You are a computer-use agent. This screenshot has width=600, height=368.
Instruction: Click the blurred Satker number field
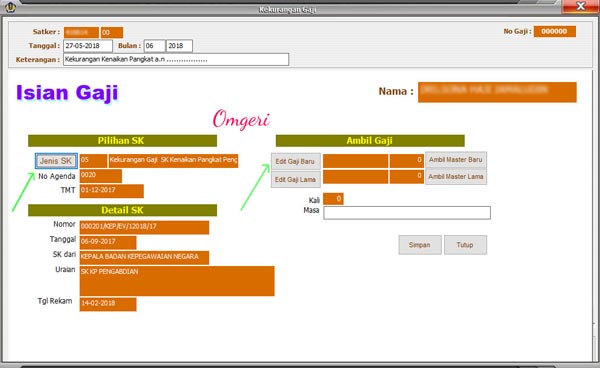point(82,33)
